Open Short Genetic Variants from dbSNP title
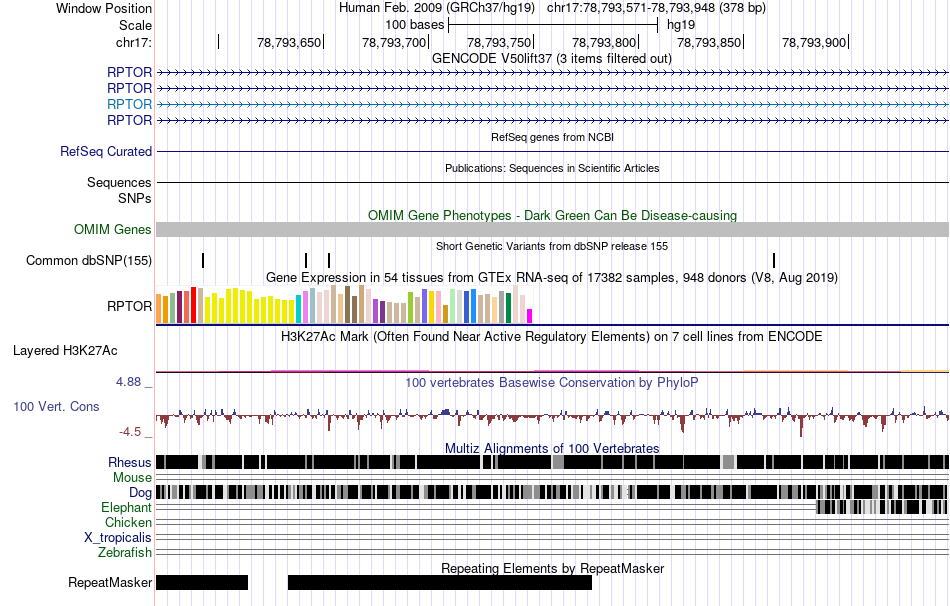950x606 pixels. click(552, 246)
